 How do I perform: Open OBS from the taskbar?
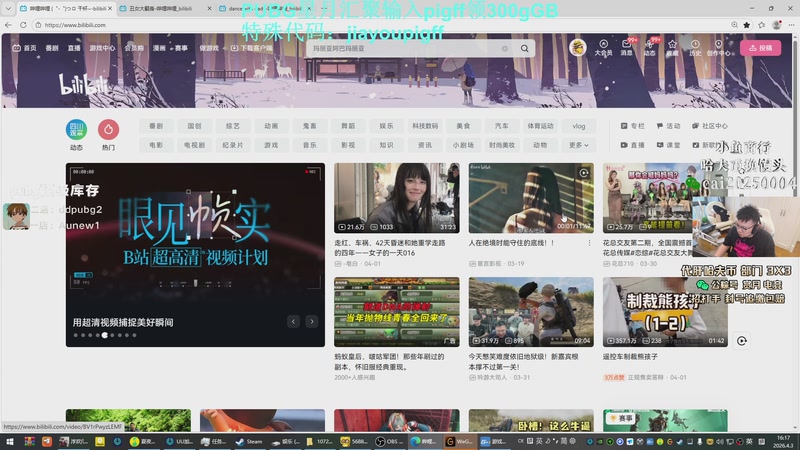pyautogui.click(x=388, y=441)
